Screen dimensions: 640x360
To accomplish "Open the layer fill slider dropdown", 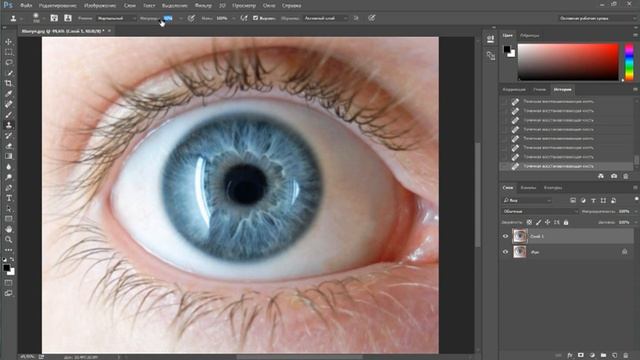I will click(x=636, y=222).
